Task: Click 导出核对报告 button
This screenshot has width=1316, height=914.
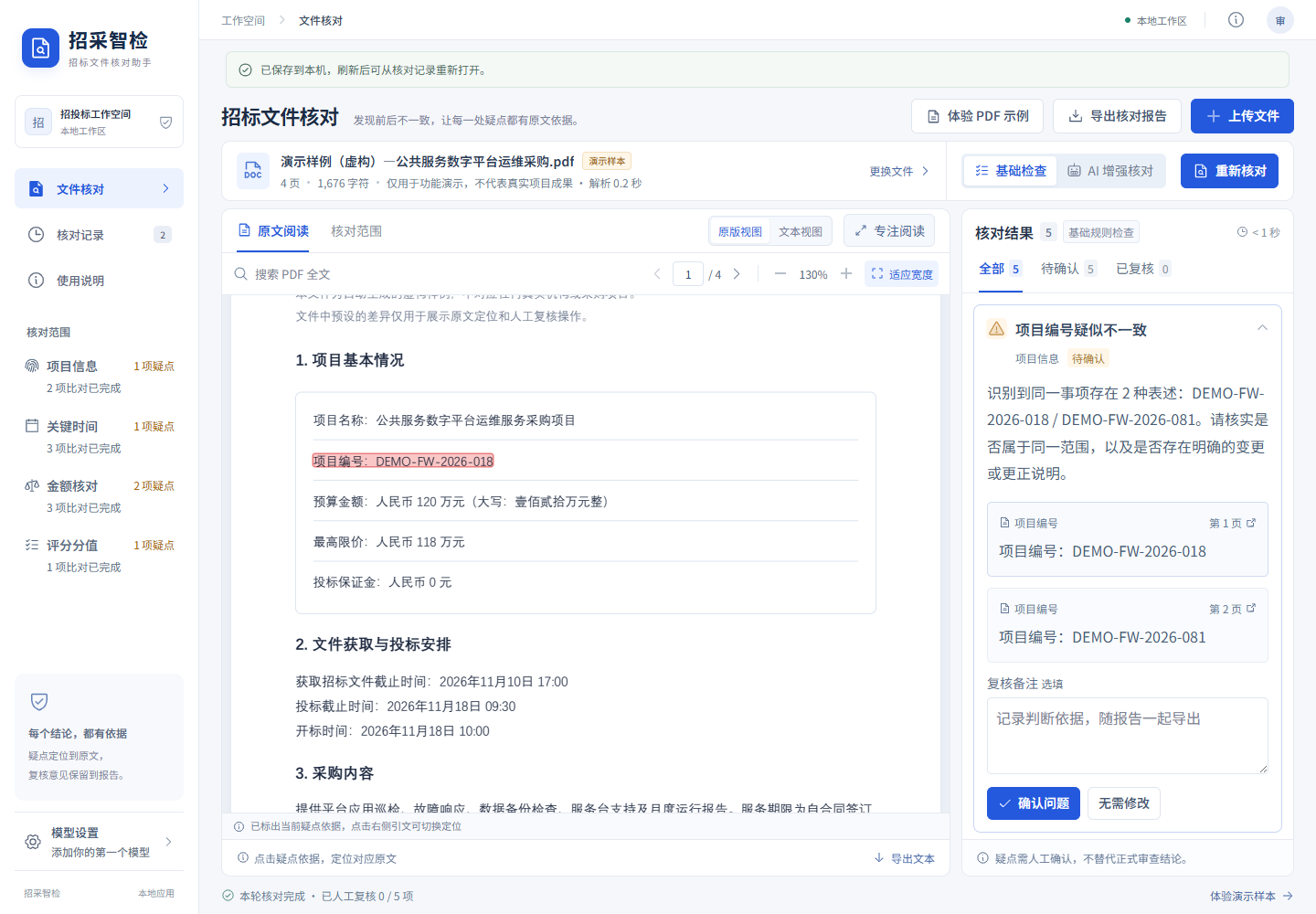Action: pos(1117,116)
